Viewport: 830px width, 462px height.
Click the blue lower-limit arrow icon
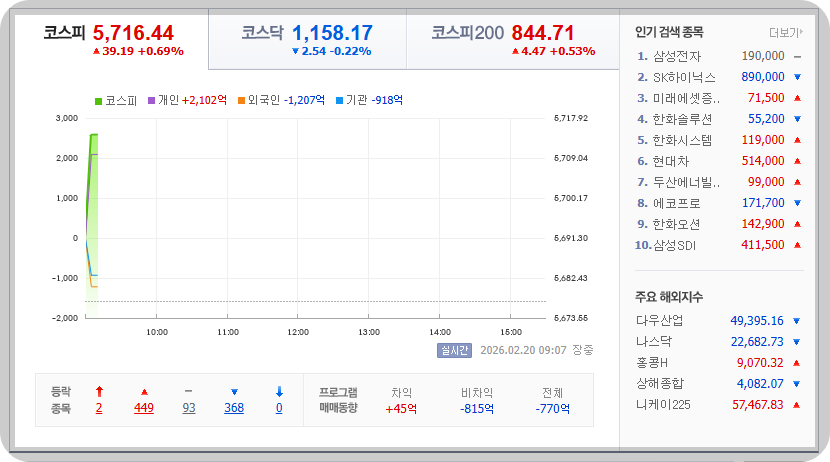[279, 392]
